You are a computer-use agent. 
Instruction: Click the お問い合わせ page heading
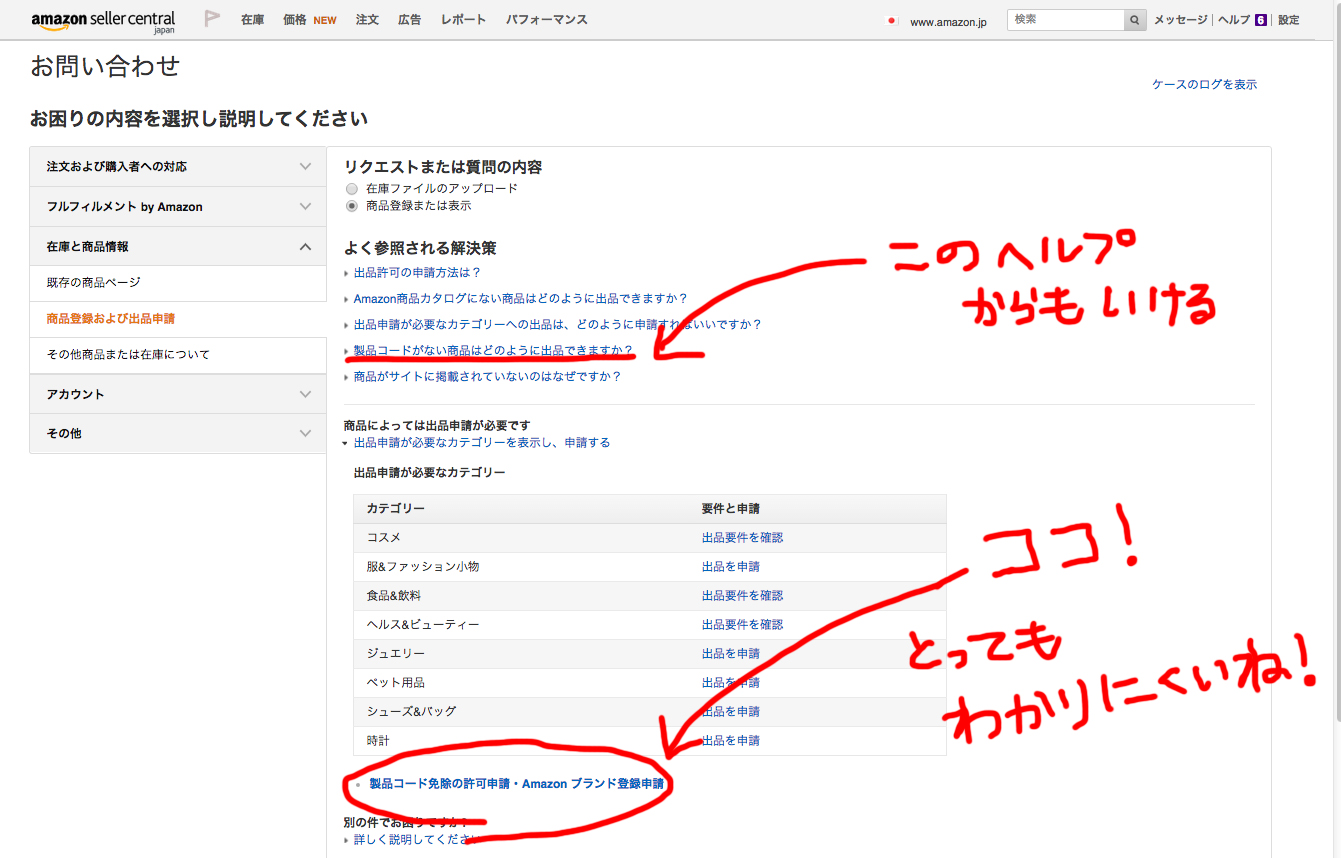[105, 67]
